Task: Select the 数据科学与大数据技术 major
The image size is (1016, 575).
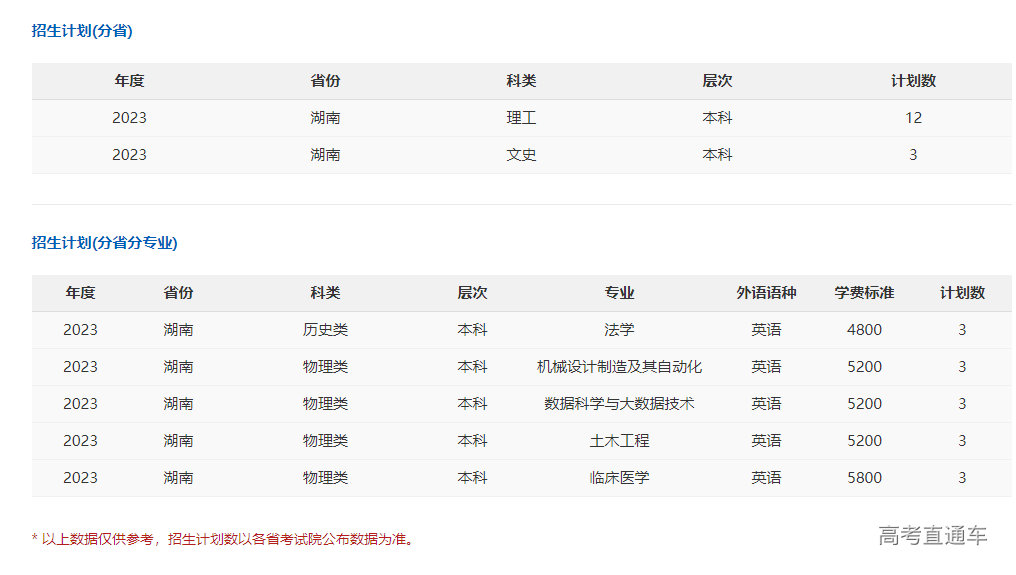Action: point(619,404)
